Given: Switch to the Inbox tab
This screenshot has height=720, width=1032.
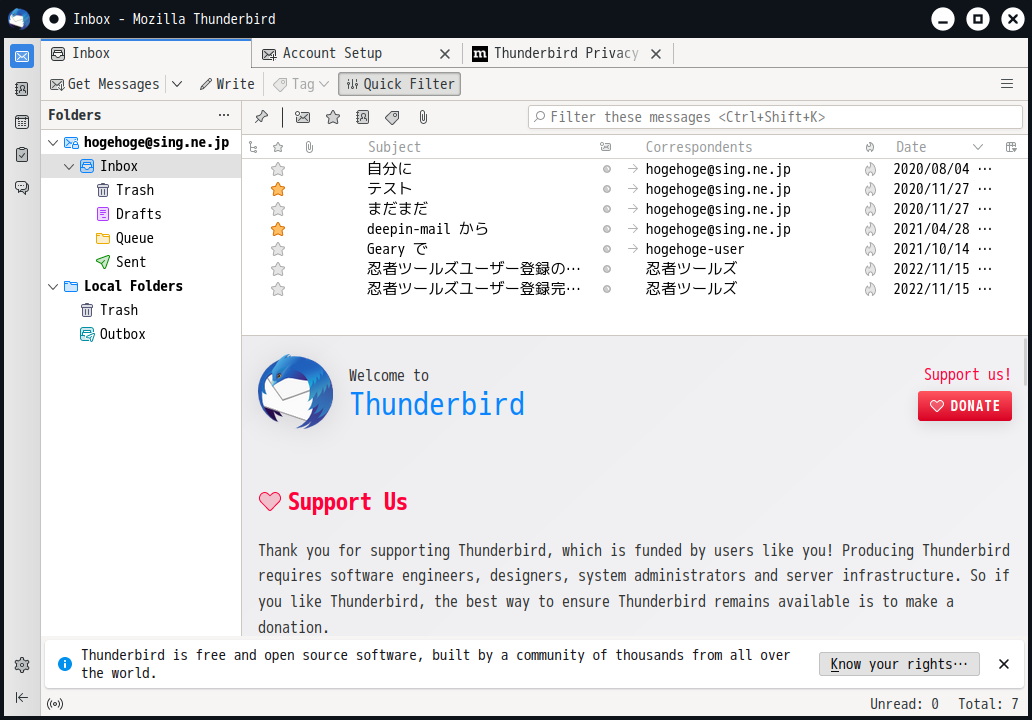Looking at the screenshot, I should [146, 53].
